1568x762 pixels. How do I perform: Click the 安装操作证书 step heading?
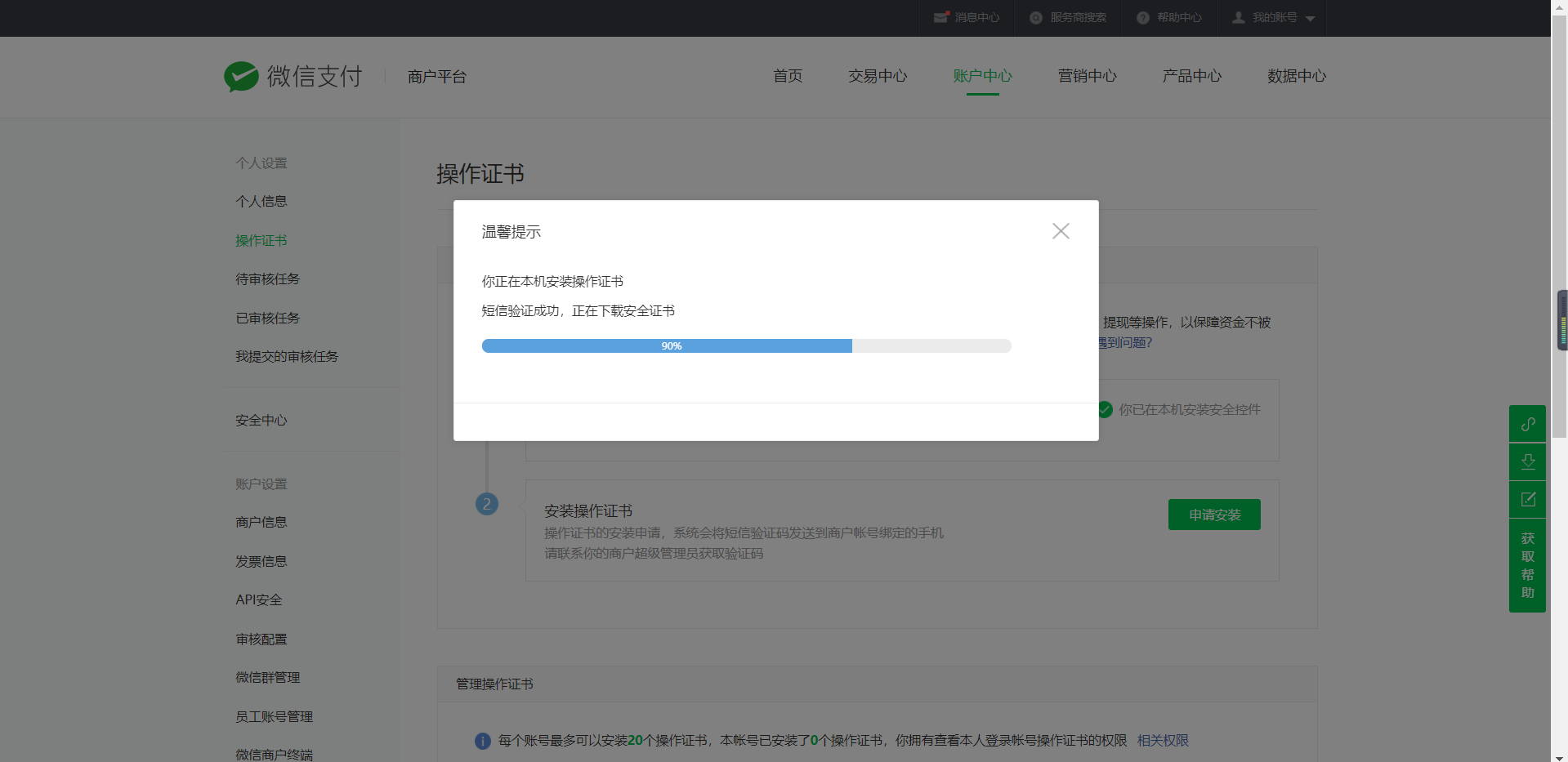588,510
